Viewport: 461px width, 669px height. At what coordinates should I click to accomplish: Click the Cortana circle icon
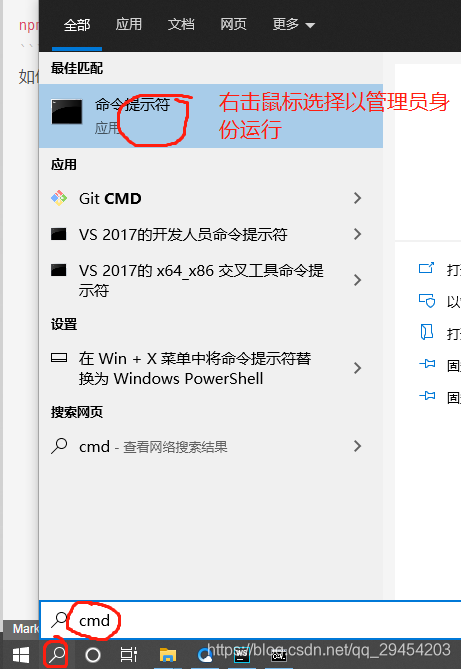(x=93, y=655)
